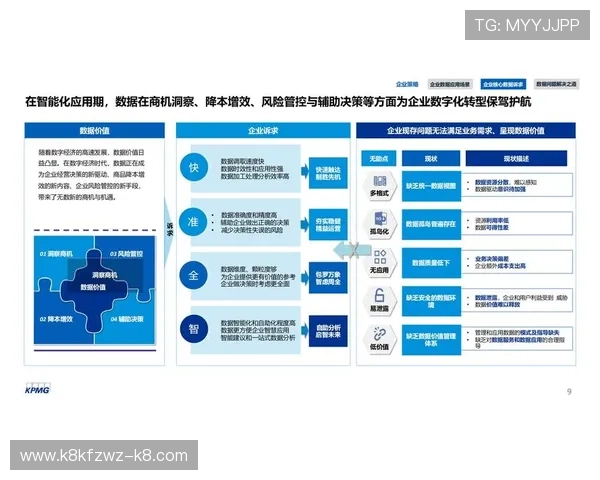Click the 快速触达 制胜先机 box

pyautogui.click(x=328, y=173)
